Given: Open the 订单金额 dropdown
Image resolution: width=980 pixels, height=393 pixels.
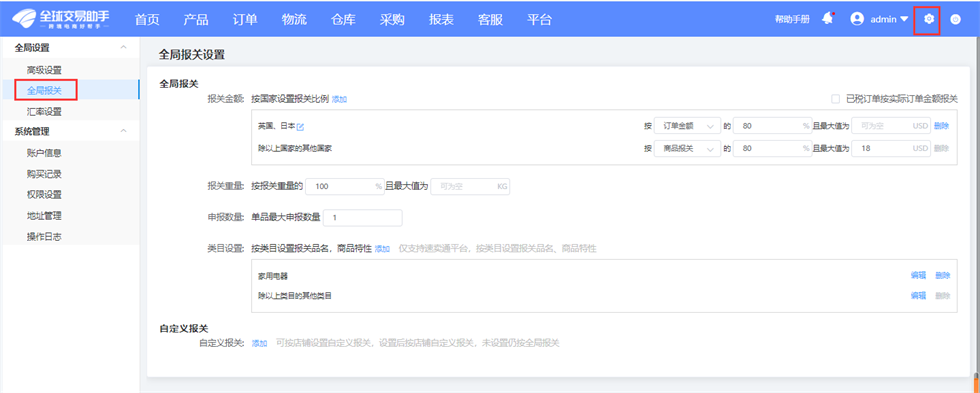Looking at the screenshot, I should coord(688,126).
